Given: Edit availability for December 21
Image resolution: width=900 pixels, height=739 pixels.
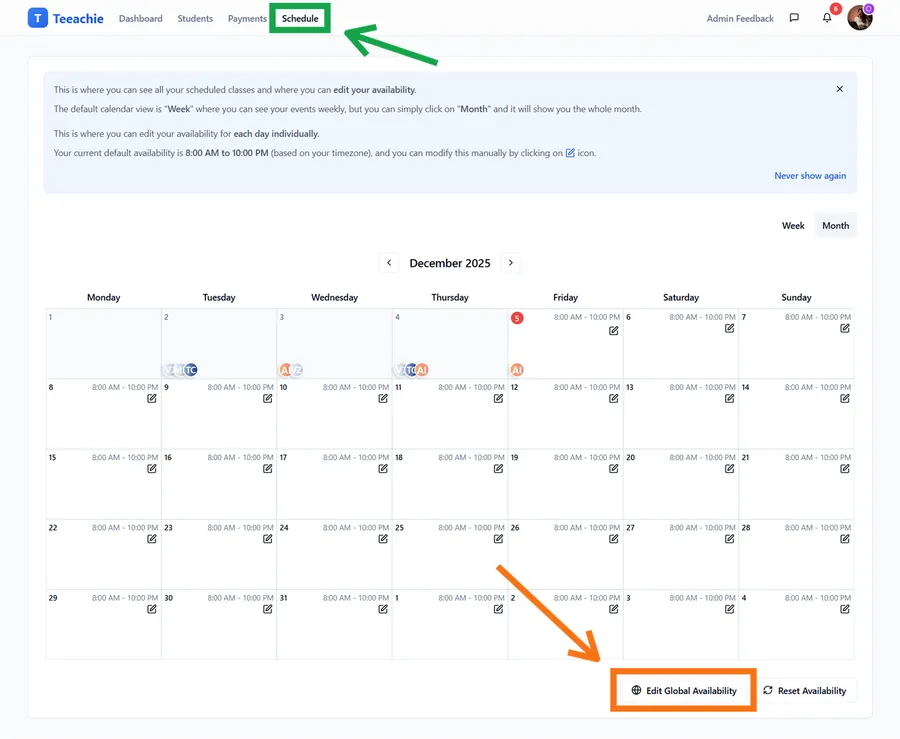Looking at the screenshot, I should coord(845,468).
